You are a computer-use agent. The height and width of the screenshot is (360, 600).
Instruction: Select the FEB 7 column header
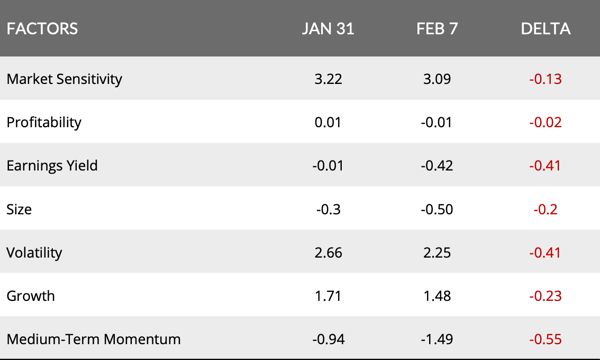pyautogui.click(x=437, y=29)
